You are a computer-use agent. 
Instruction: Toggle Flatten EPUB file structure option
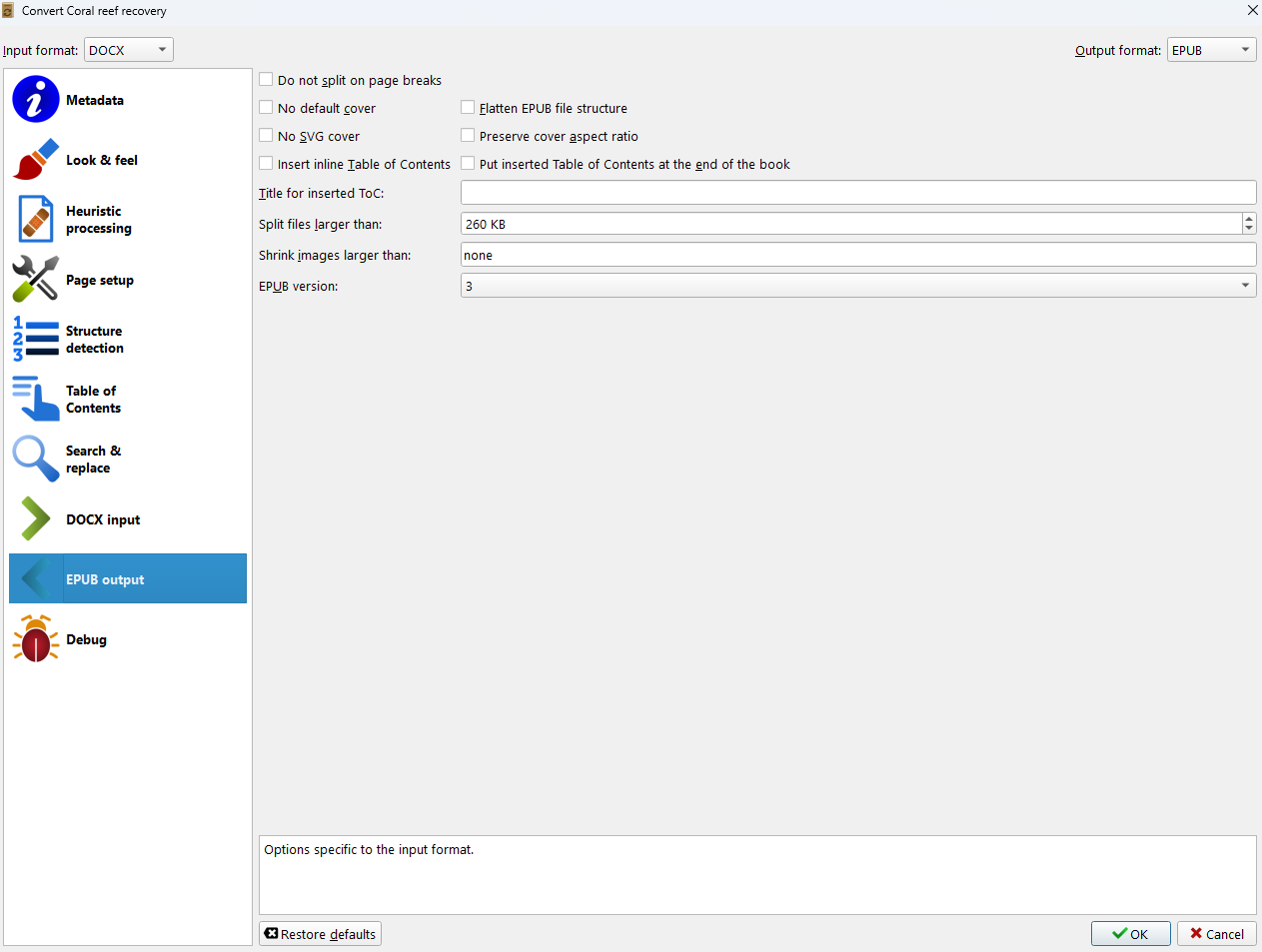[x=468, y=108]
